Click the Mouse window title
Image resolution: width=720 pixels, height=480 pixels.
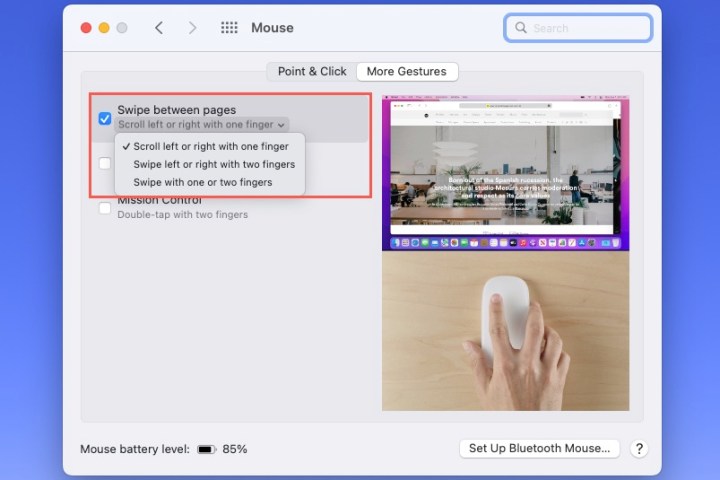pyautogui.click(x=272, y=28)
